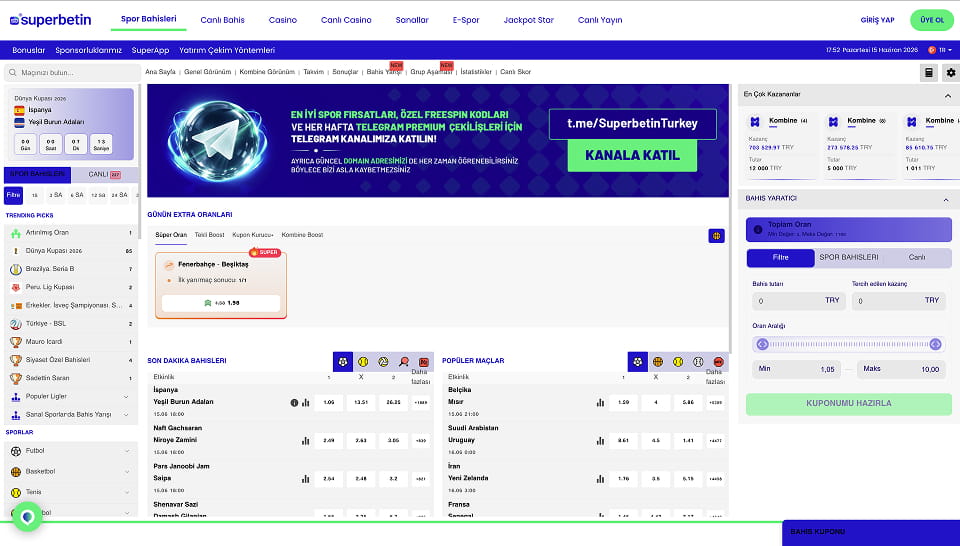Open Yatırım Çekim Yöntemleri link
Viewport: 960px width, 546px height.
(227, 50)
